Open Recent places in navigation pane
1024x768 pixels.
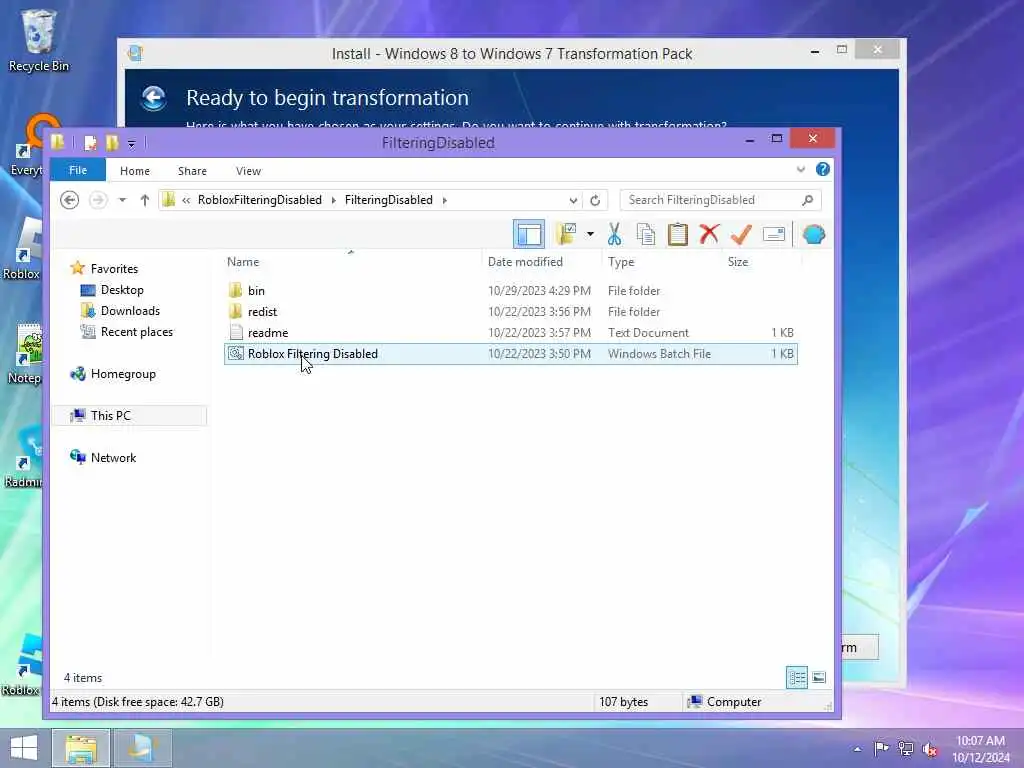click(x=136, y=332)
